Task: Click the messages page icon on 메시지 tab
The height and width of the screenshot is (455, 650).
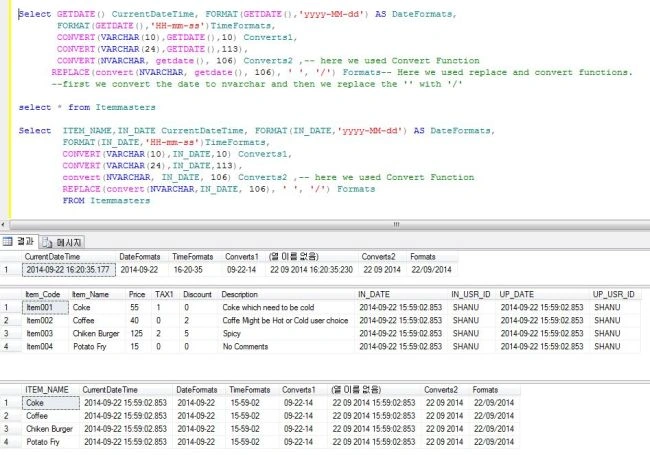Action: click(47, 242)
